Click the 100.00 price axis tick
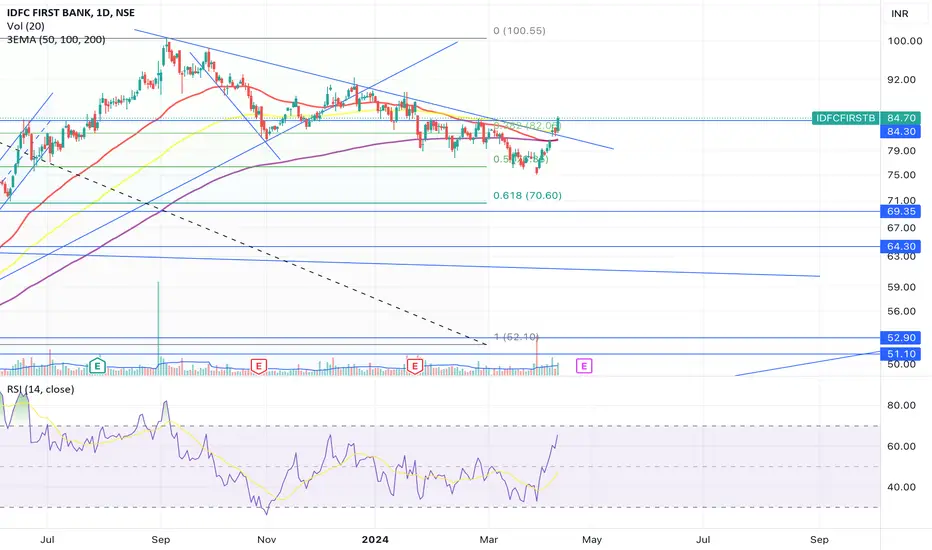This screenshot has width=932, height=550. (904, 41)
